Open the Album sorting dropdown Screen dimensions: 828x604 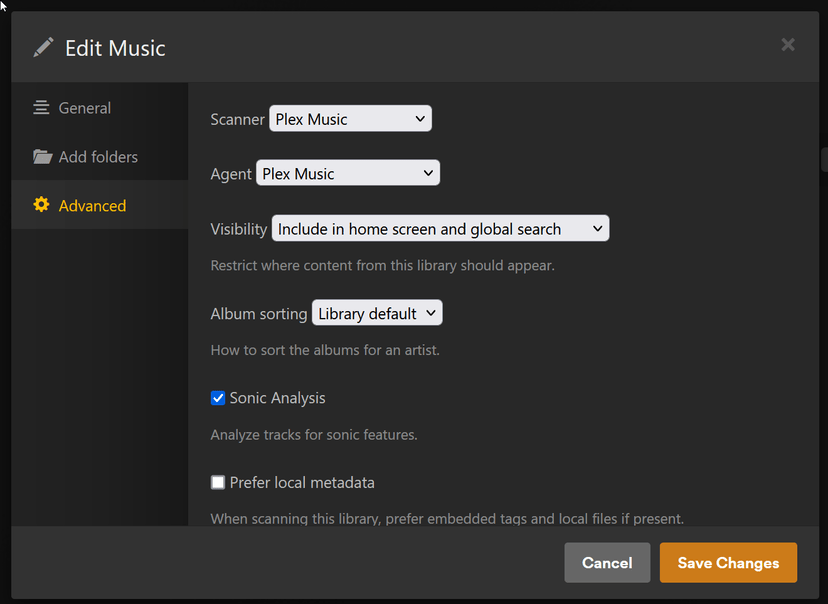377,314
